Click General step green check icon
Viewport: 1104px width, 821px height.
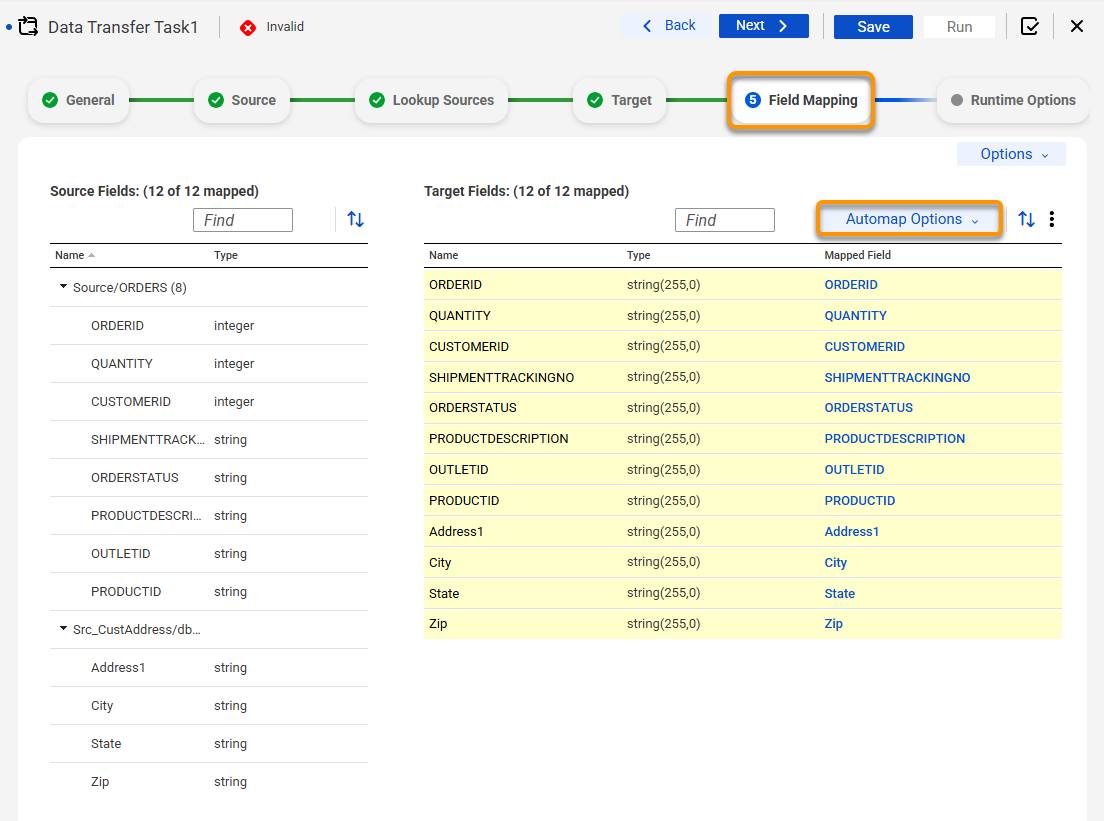click(x=50, y=100)
